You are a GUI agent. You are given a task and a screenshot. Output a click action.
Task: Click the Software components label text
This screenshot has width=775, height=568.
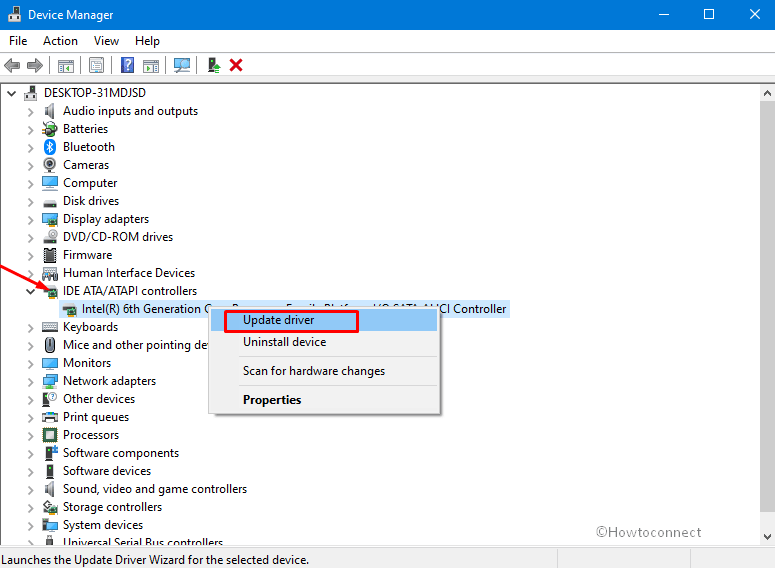(x=121, y=453)
